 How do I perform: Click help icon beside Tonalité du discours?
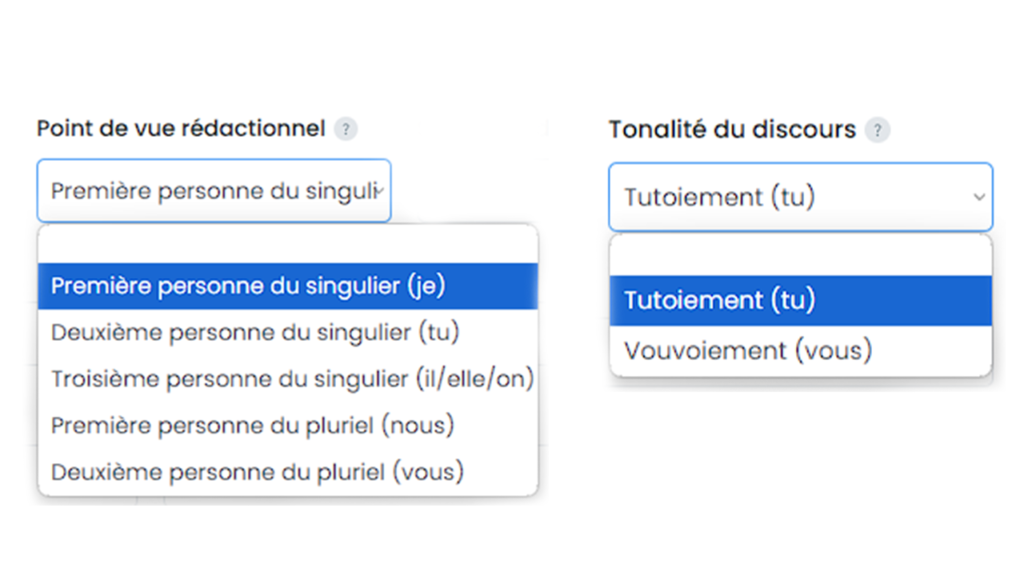[x=877, y=130]
